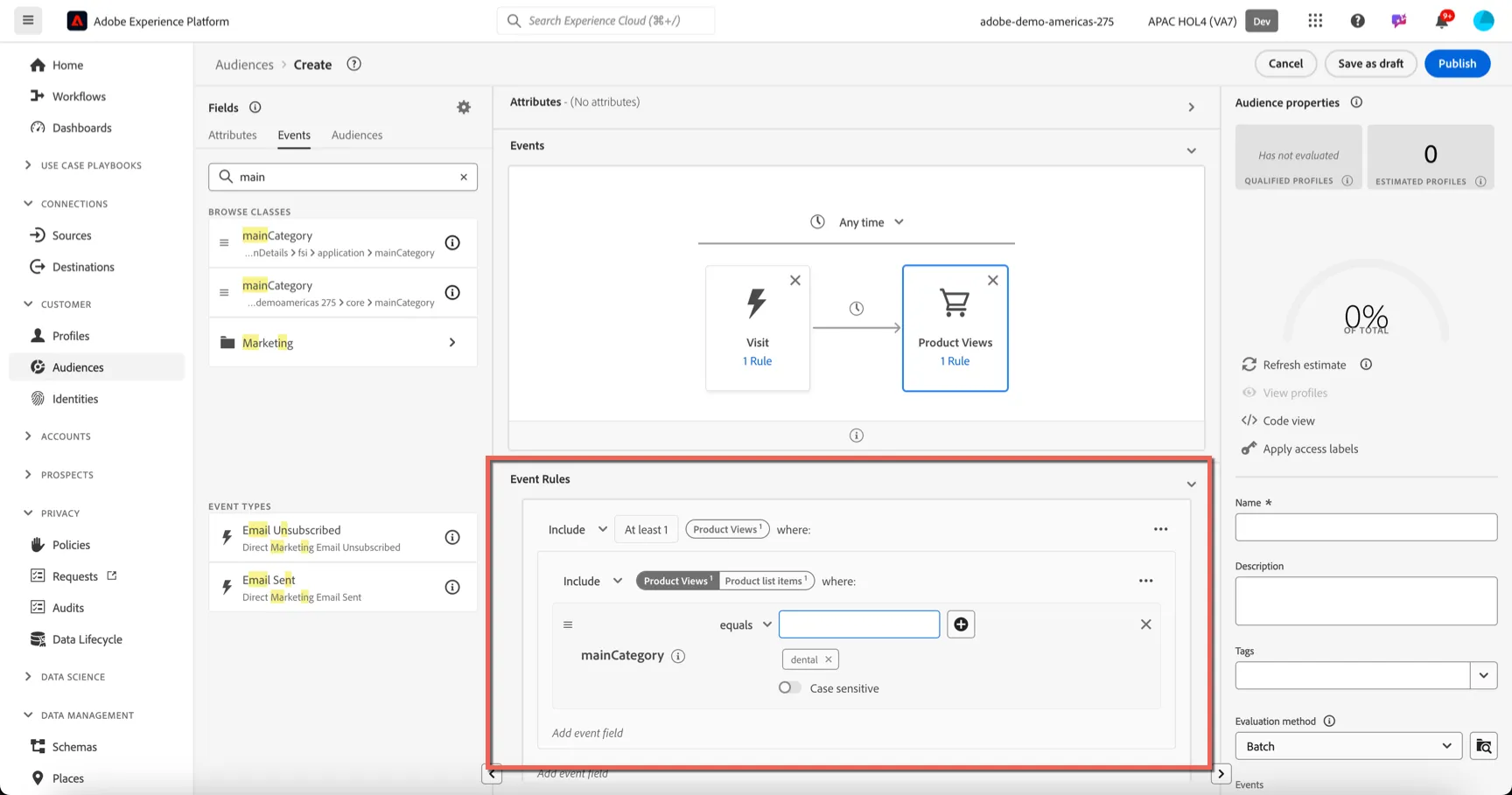Switch to the Attributes fields tab
Viewport: 1512px width, 795px height.
click(233, 135)
